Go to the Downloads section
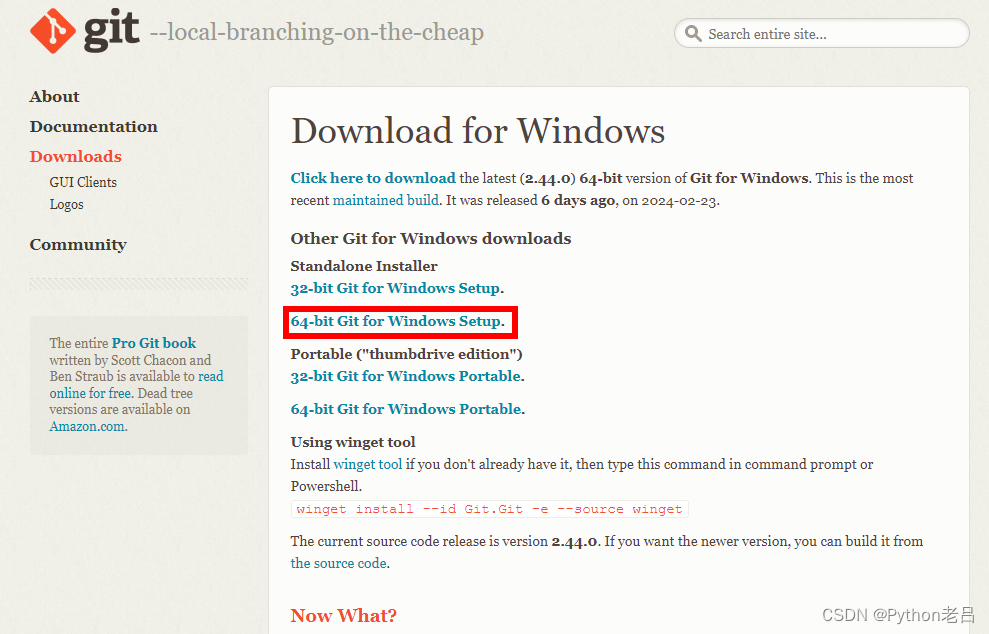This screenshot has width=989, height=634. 76,156
